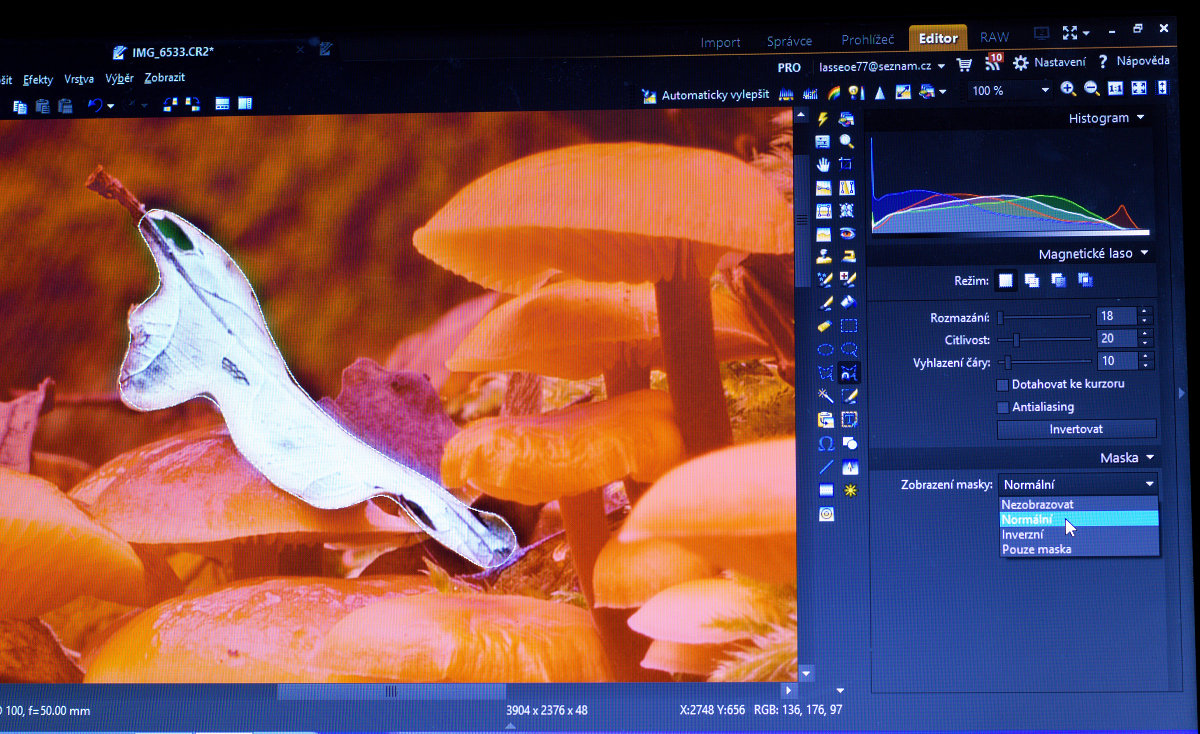The height and width of the screenshot is (734, 1200).
Task: Set zoom to 1:1 view
Action: [1115, 89]
